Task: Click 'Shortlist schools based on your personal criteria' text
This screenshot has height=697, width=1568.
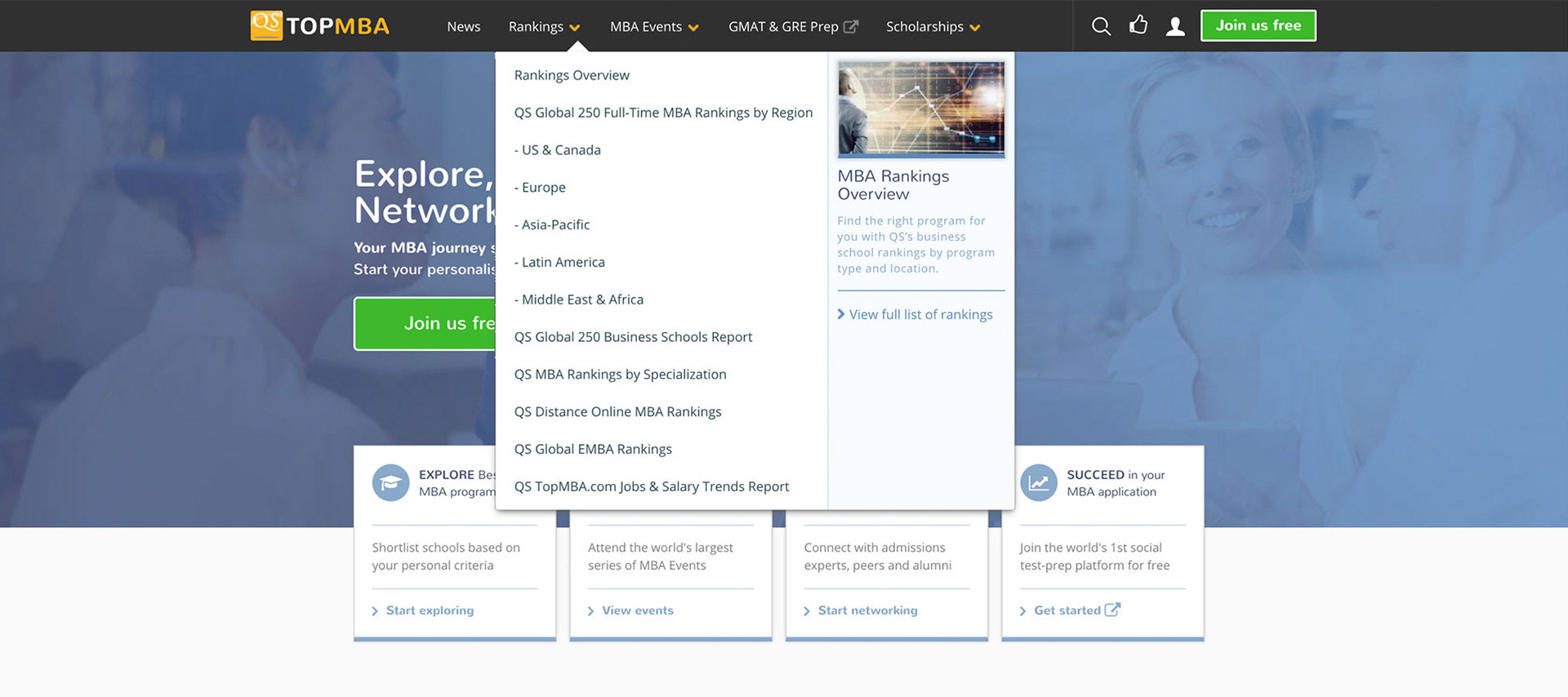Action: click(x=446, y=557)
